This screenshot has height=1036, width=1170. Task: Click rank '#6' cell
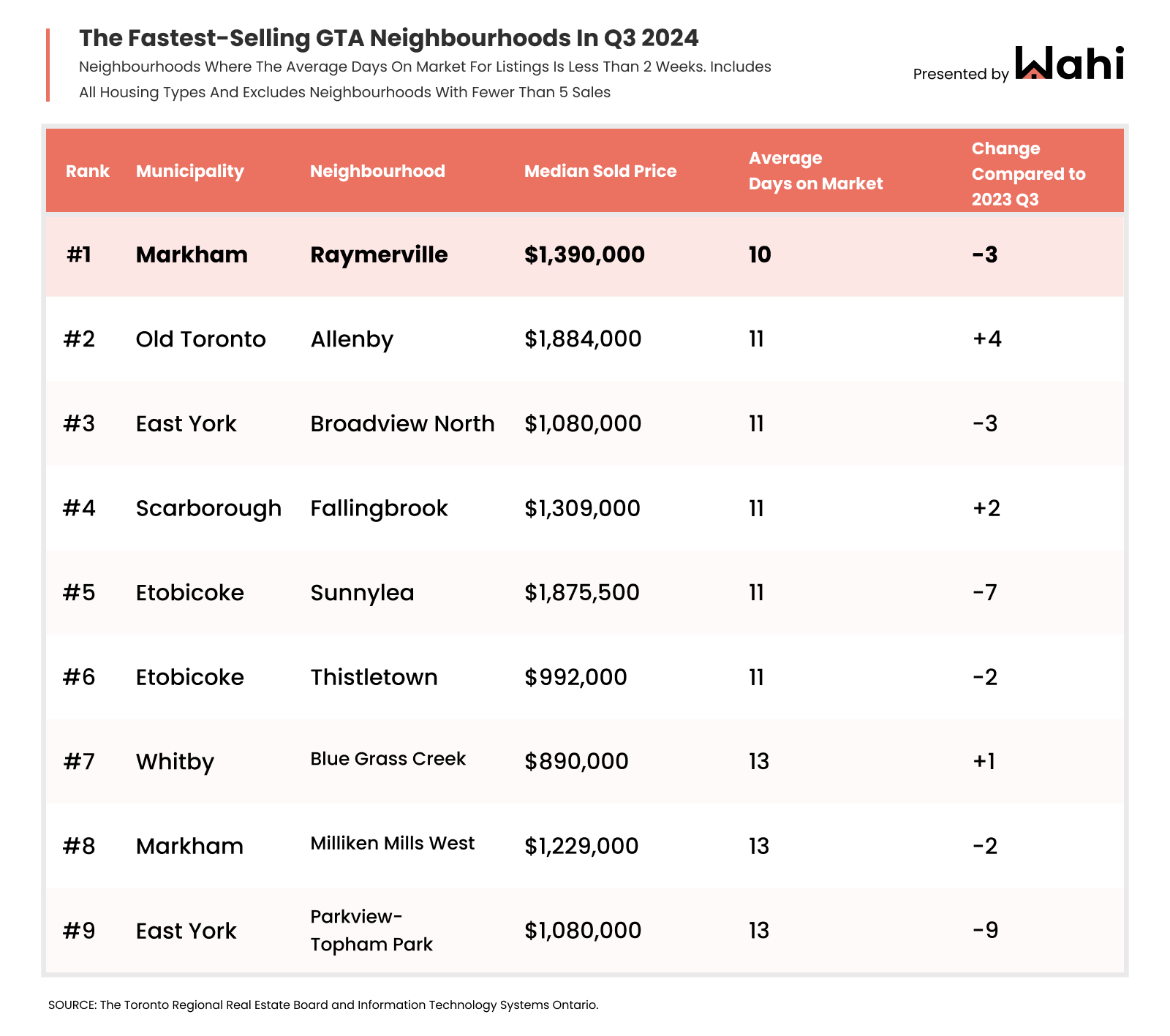tap(79, 677)
